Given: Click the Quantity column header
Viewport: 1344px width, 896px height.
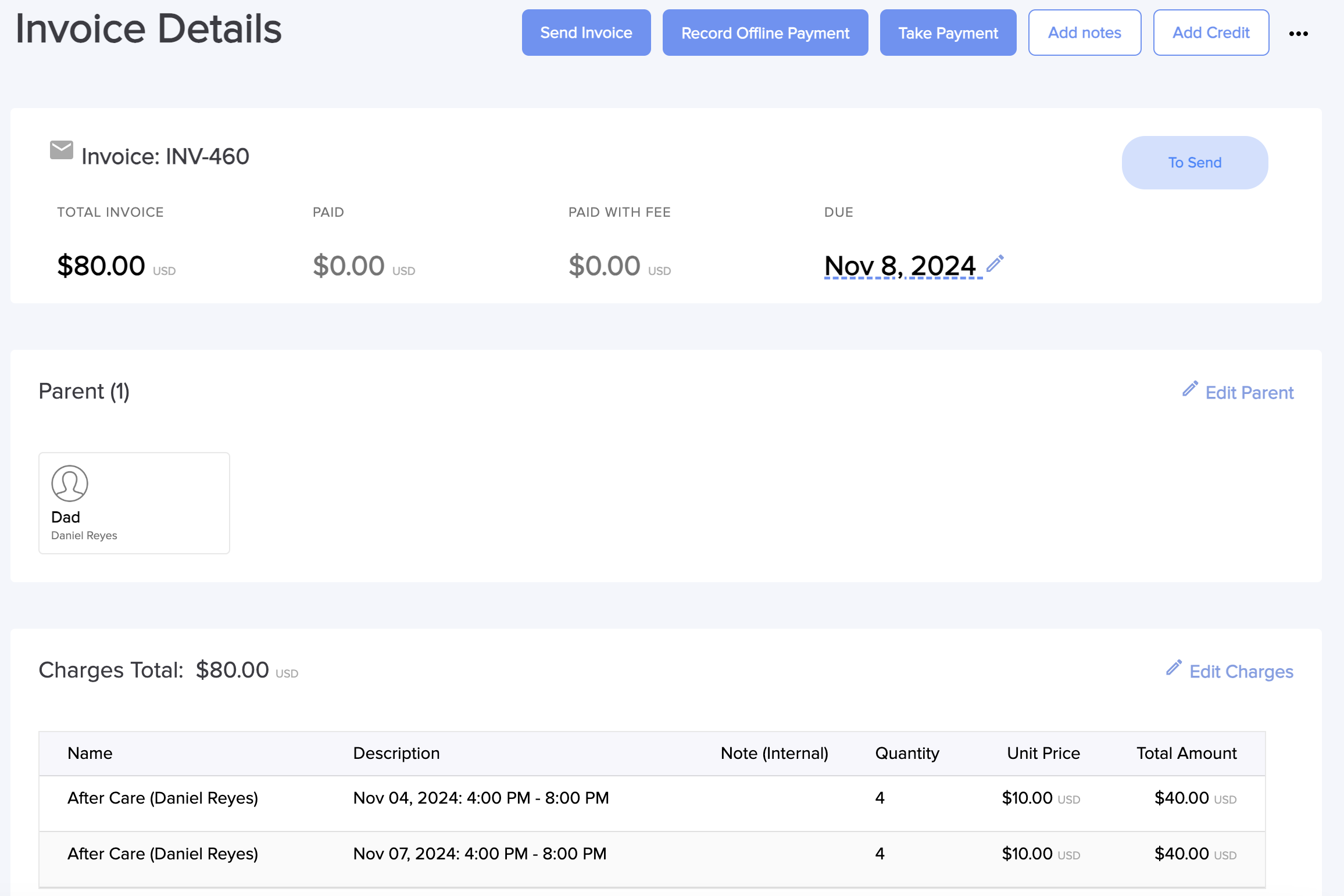Looking at the screenshot, I should click(907, 754).
